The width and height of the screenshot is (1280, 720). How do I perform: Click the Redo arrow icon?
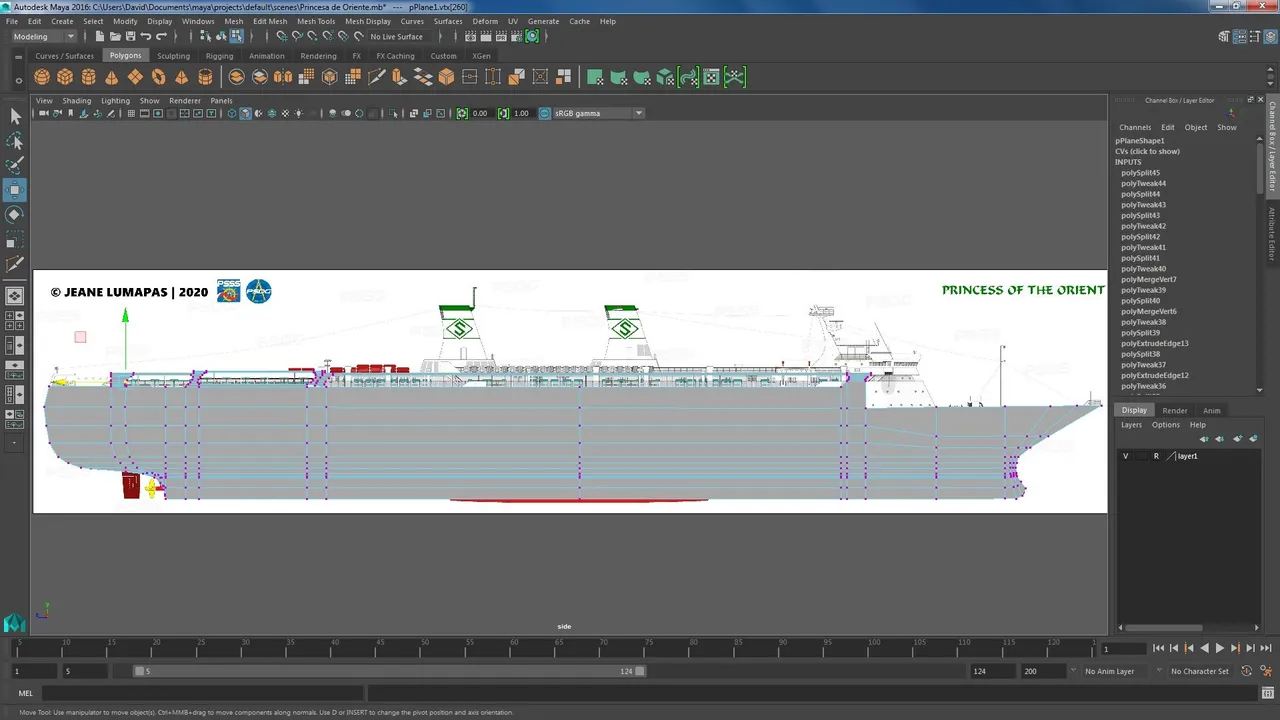click(161, 36)
